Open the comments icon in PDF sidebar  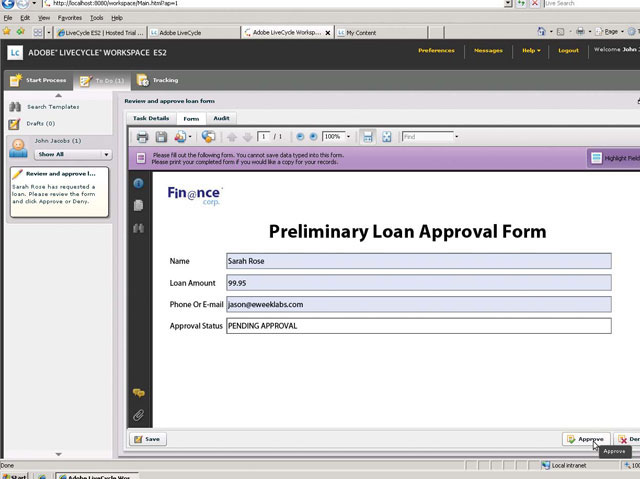click(139, 393)
